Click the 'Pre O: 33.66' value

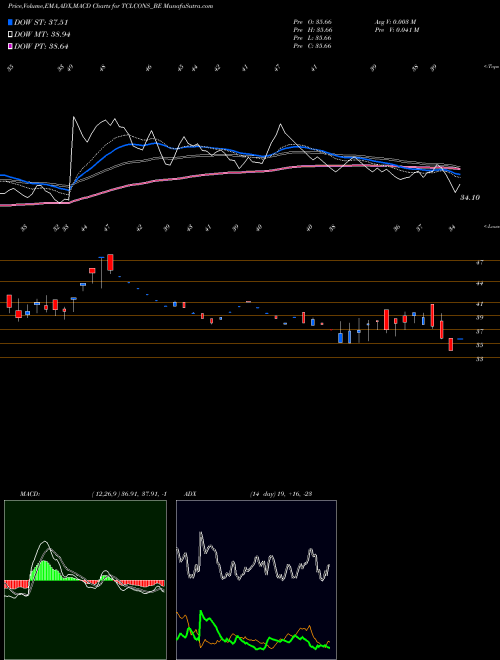pos(313,22)
